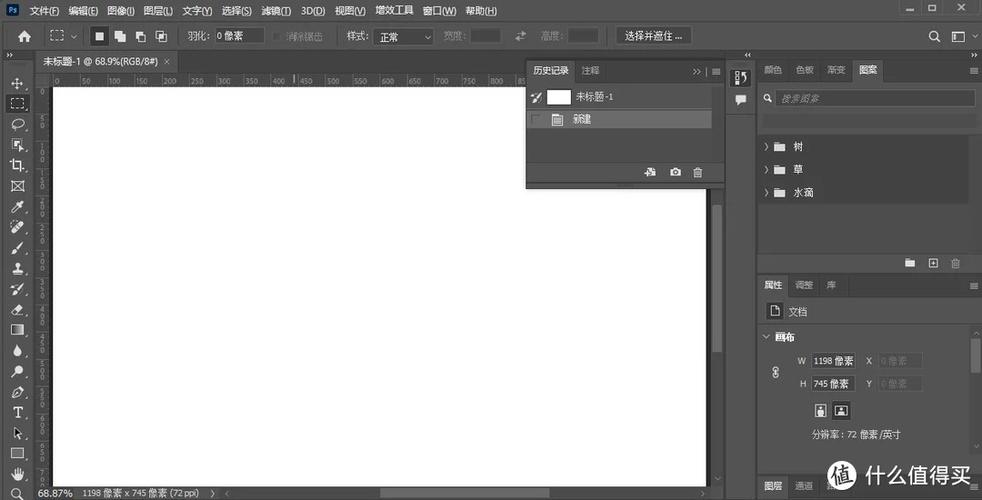Viewport: 982px width, 500px height.
Task: Expand the 水滴 pattern folder
Action: coord(766,192)
